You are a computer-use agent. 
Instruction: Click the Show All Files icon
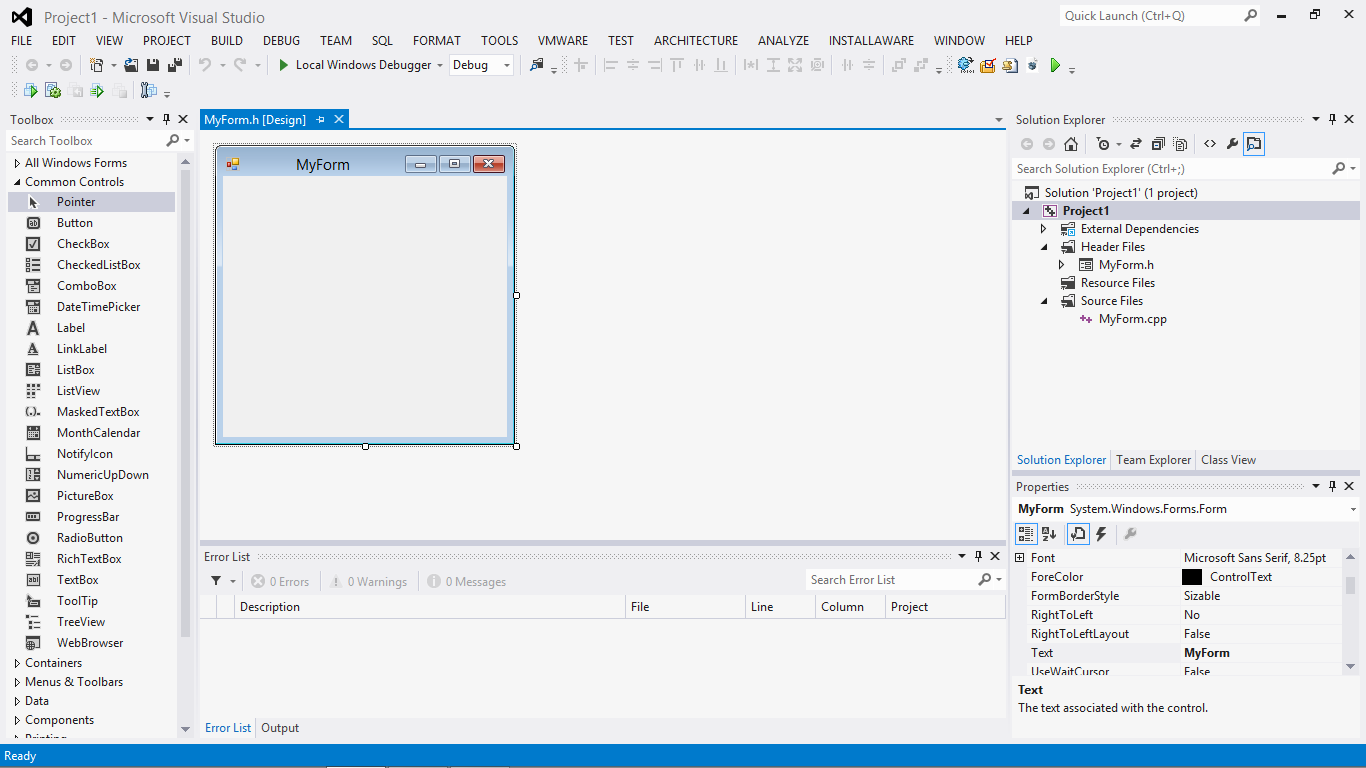pyautogui.click(x=1180, y=144)
